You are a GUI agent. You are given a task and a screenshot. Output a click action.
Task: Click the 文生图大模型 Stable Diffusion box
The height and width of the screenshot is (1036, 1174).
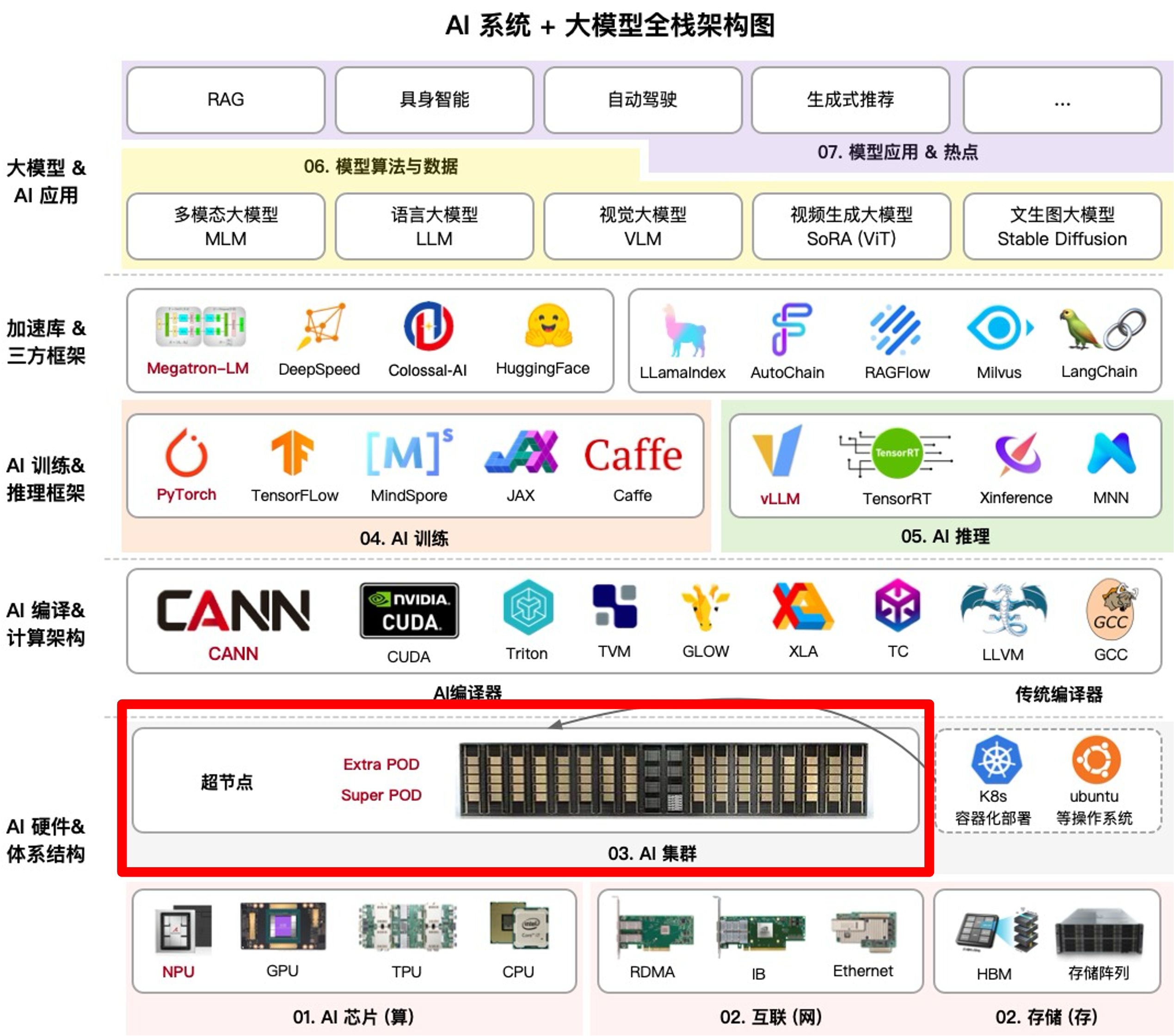tap(1062, 226)
